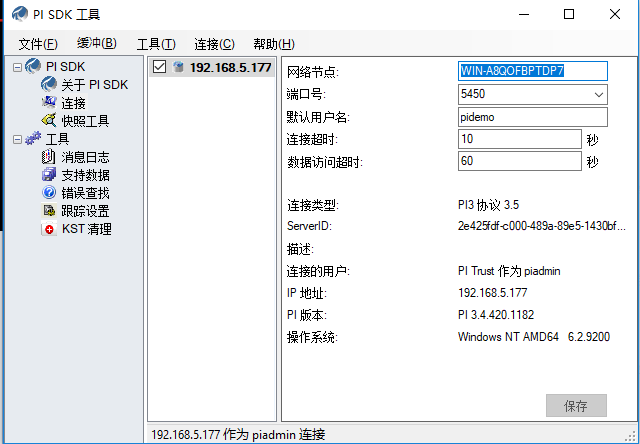Screen dimensions: 640x444
Task: Open the 端口号 dropdown arrow
Action: coord(599,95)
